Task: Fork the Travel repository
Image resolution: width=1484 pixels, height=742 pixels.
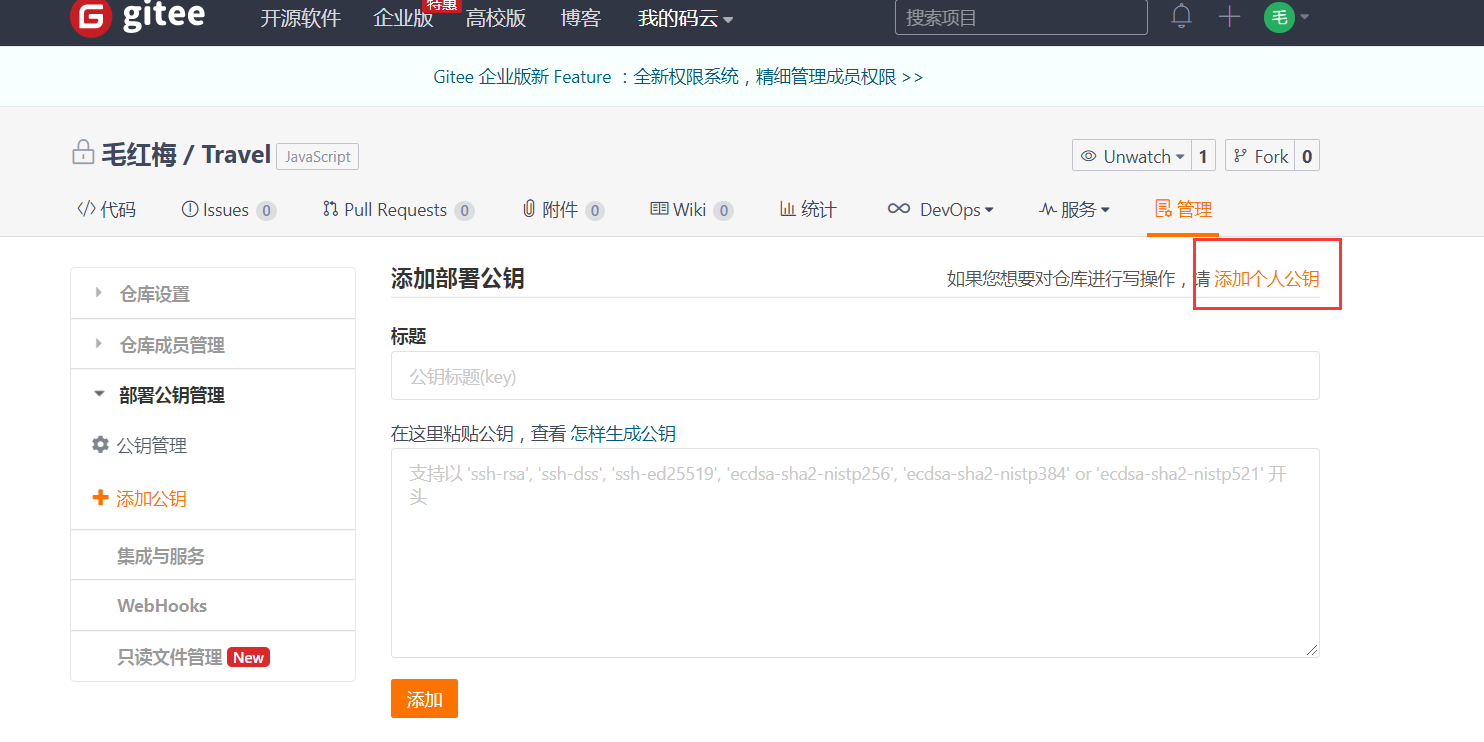Action: pos(1260,156)
